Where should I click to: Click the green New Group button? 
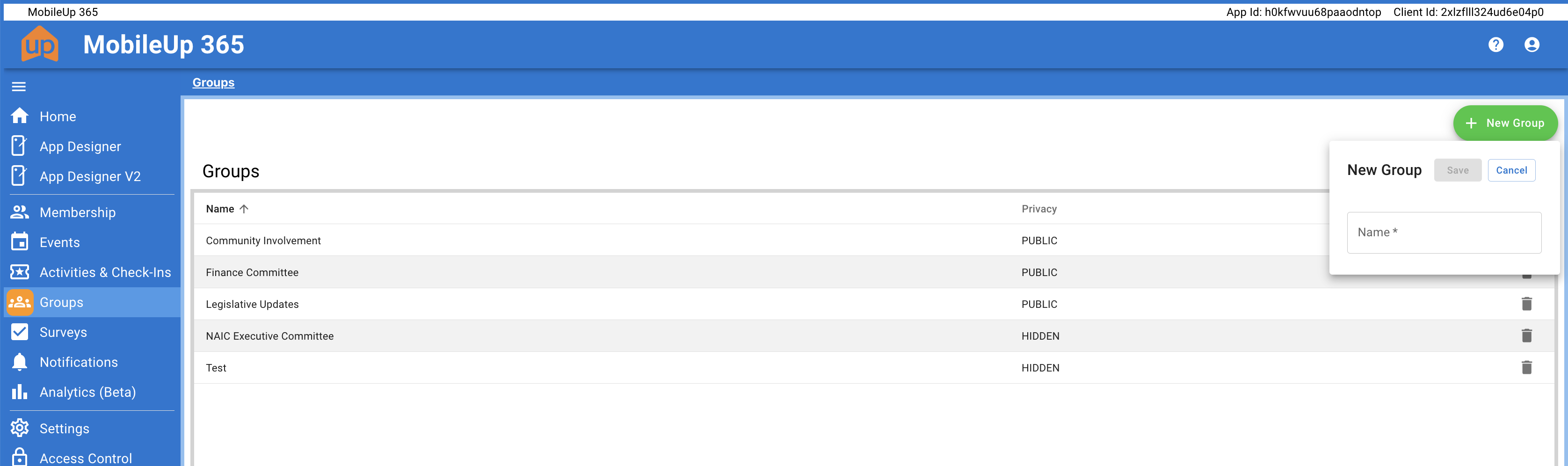tap(1505, 123)
